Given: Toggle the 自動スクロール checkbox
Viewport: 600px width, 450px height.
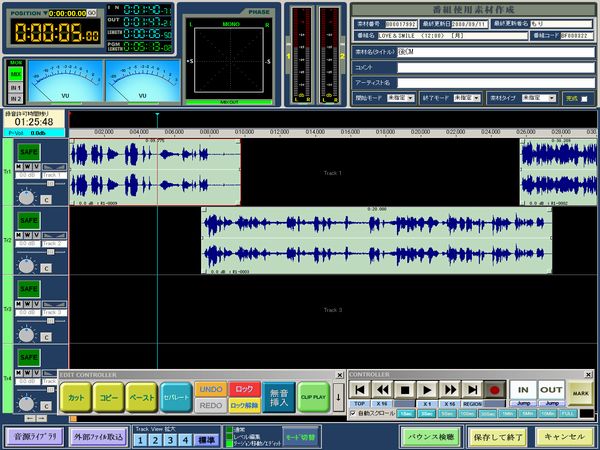Looking at the screenshot, I should pyautogui.click(x=352, y=412).
